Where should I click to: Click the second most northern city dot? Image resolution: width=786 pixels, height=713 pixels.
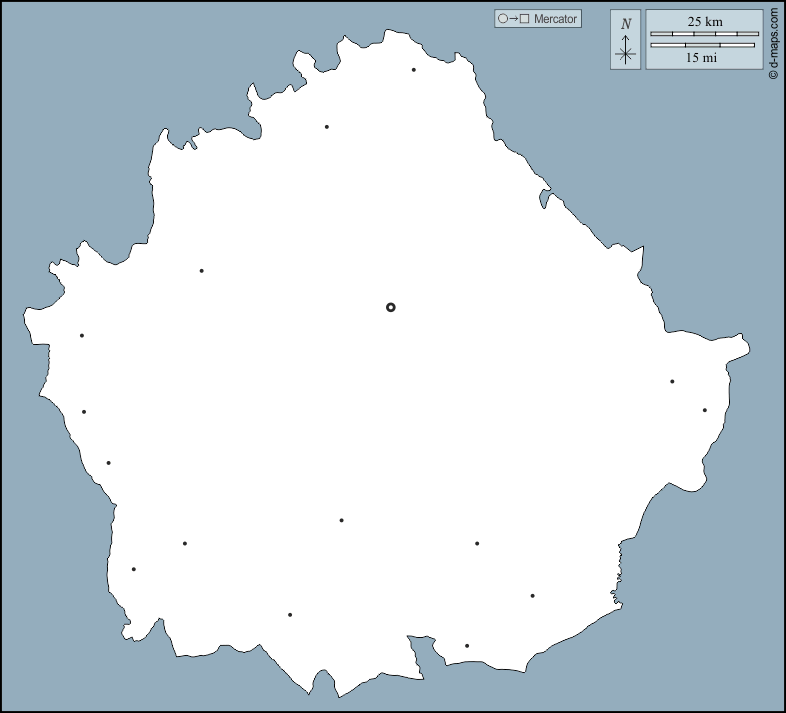coord(327,127)
